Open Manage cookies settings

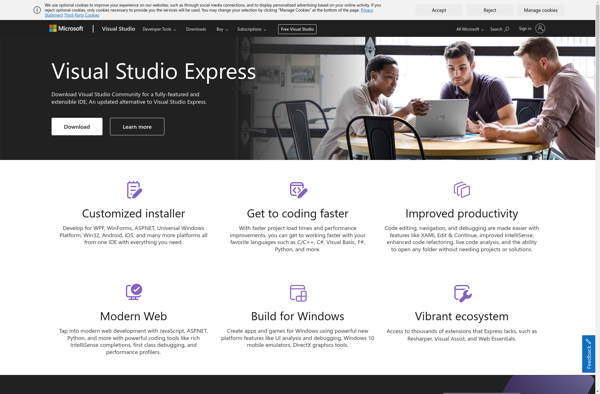point(540,10)
